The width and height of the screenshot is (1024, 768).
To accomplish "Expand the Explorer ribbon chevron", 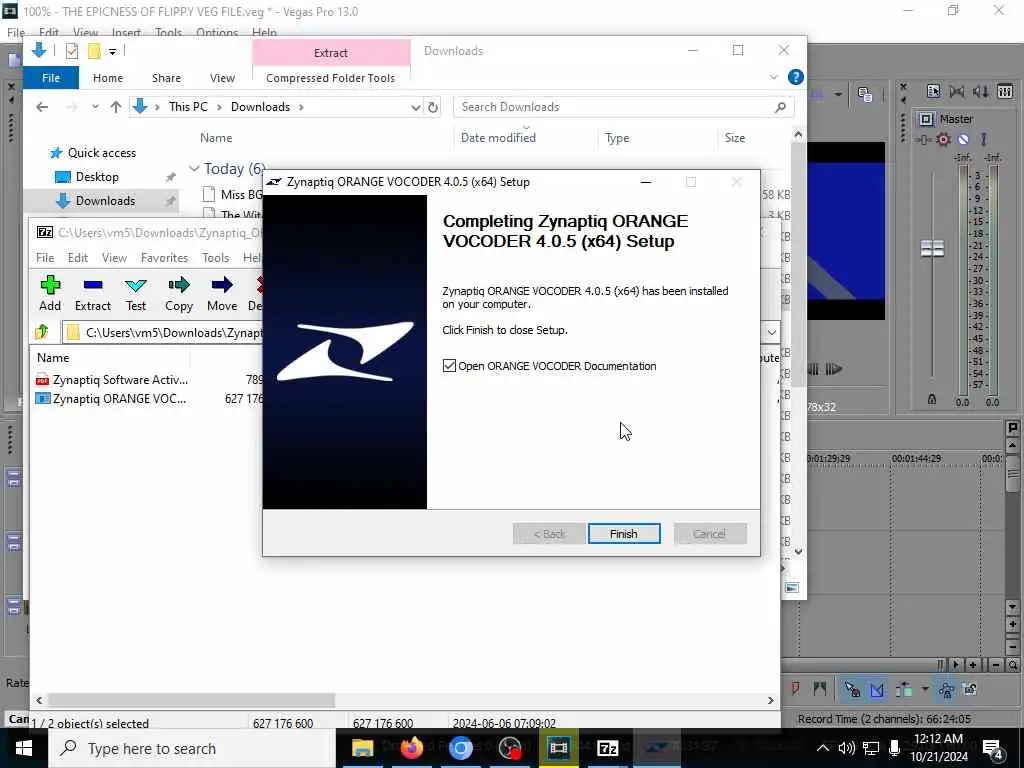I will [x=774, y=77].
